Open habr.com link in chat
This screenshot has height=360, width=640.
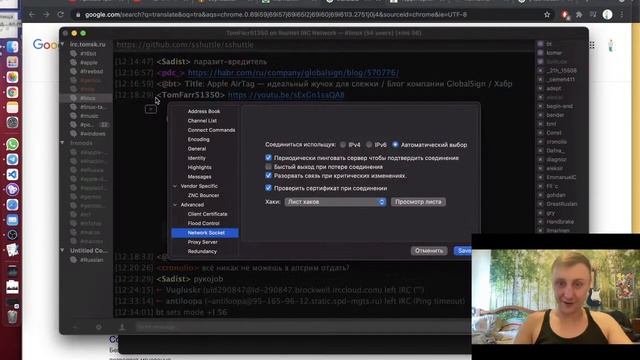(x=293, y=73)
